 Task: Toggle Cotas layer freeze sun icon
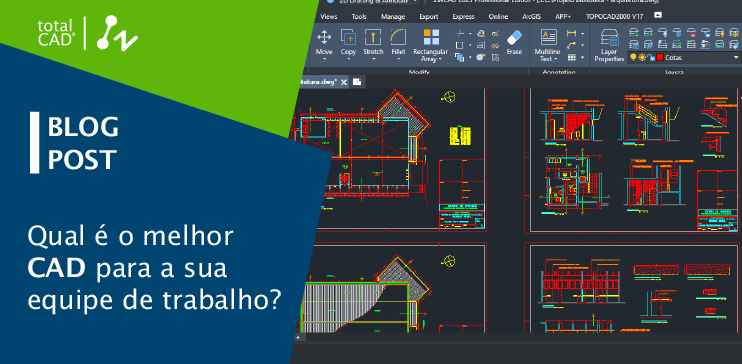[x=642, y=57]
